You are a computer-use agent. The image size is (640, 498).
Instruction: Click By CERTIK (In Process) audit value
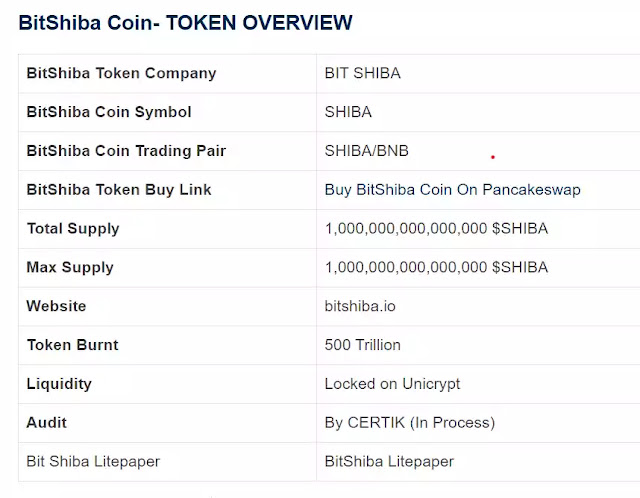[x=410, y=423]
